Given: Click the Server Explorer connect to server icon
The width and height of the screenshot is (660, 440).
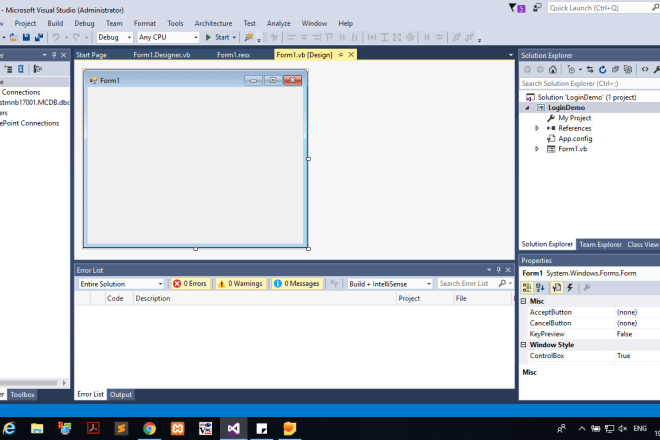Looking at the screenshot, I should [x=37, y=69].
